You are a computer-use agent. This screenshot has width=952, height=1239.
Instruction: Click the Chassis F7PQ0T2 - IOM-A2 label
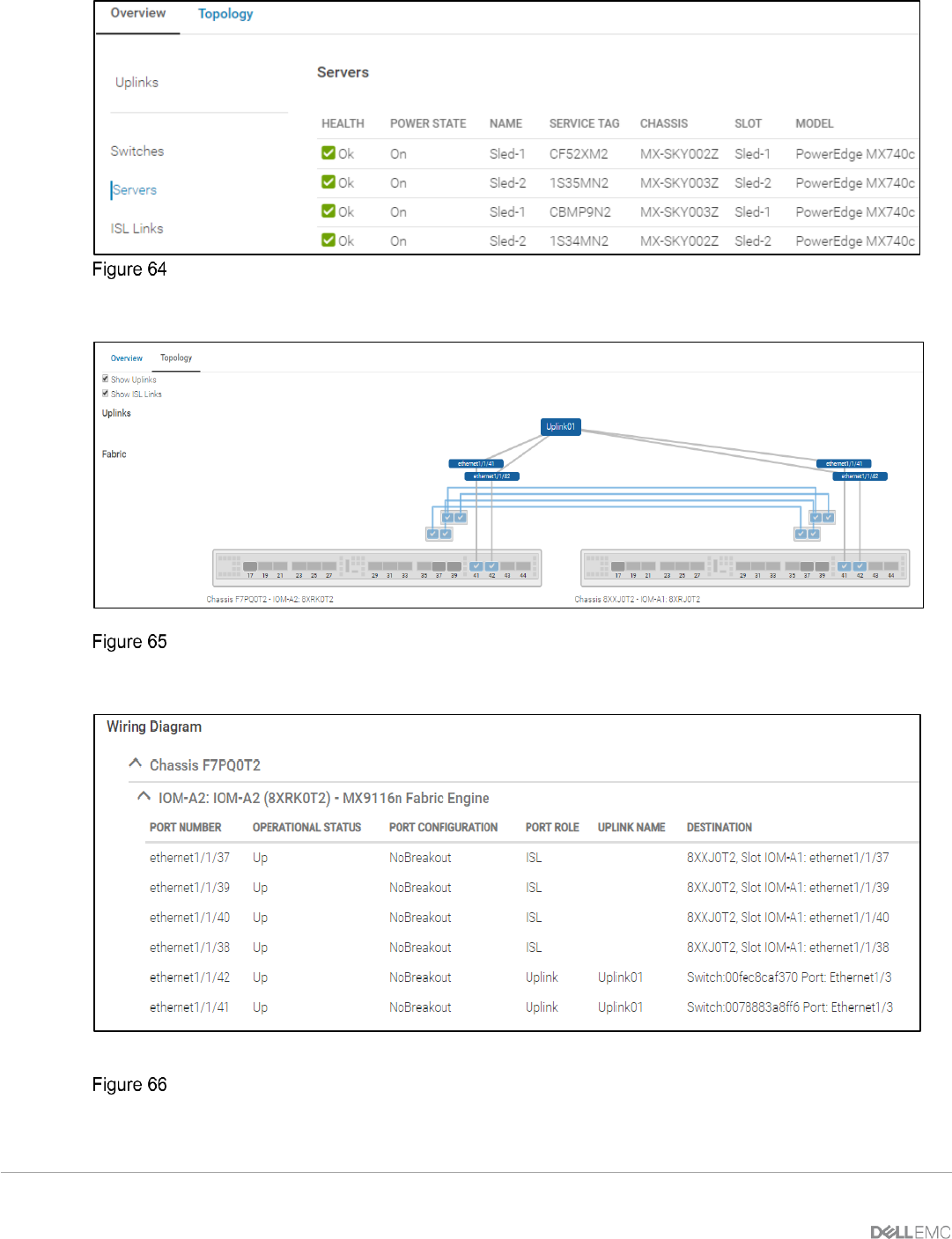pos(269,600)
